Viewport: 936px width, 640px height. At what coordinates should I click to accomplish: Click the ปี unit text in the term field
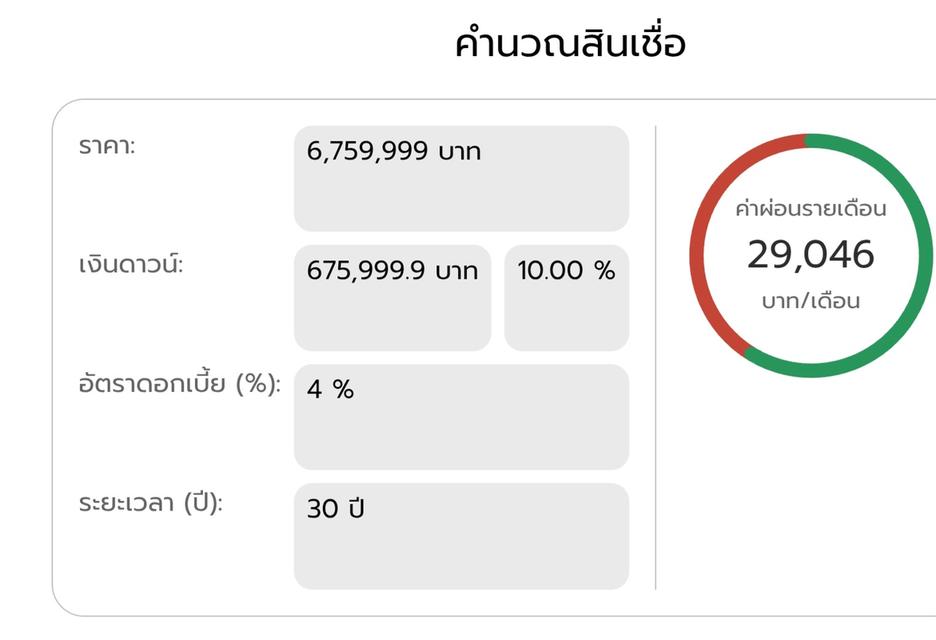point(357,508)
